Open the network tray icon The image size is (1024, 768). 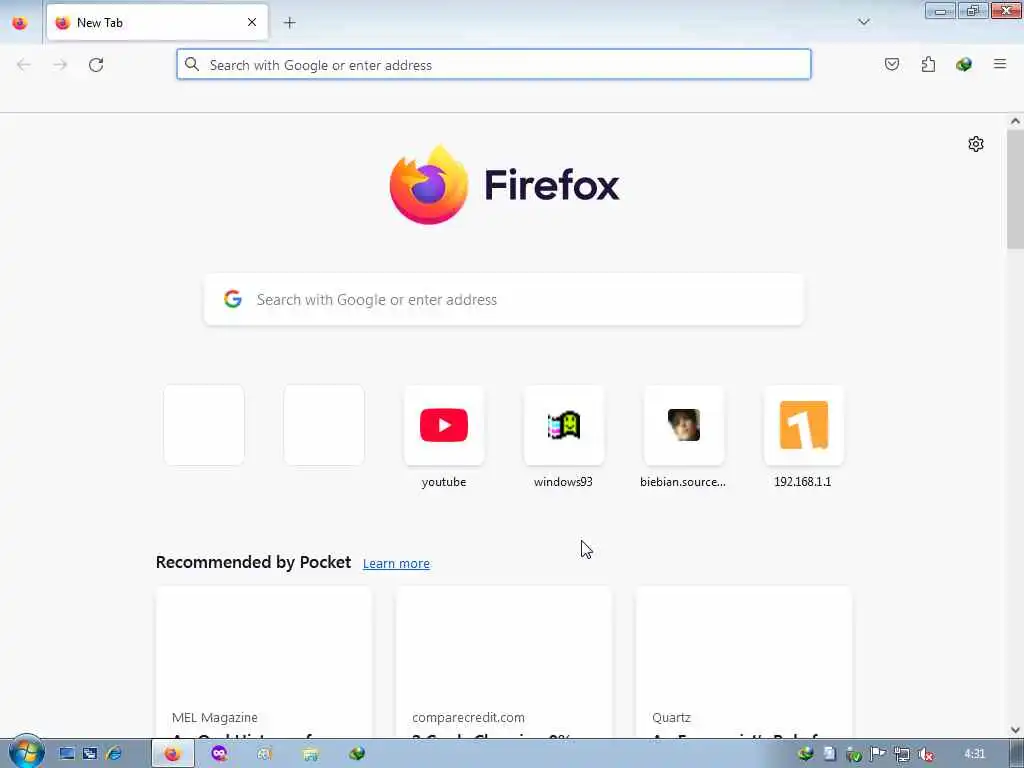click(902, 755)
